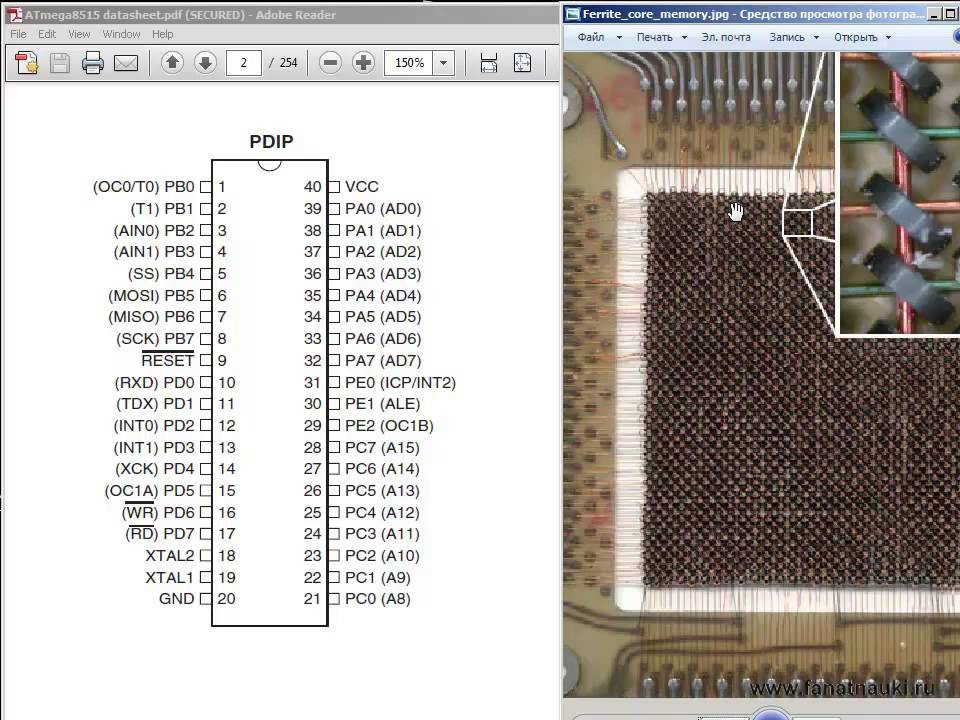Image resolution: width=960 pixels, height=720 pixels.
Task: Open the Window menu in Adobe Reader
Action: tap(121, 34)
